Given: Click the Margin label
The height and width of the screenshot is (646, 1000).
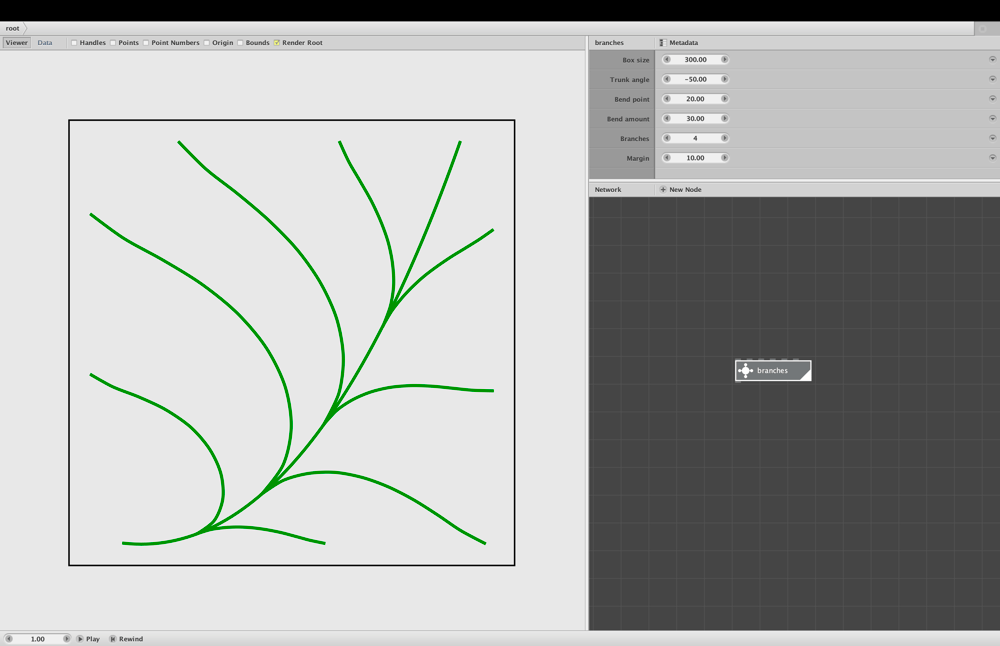Looking at the screenshot, I should click(638, 158).
